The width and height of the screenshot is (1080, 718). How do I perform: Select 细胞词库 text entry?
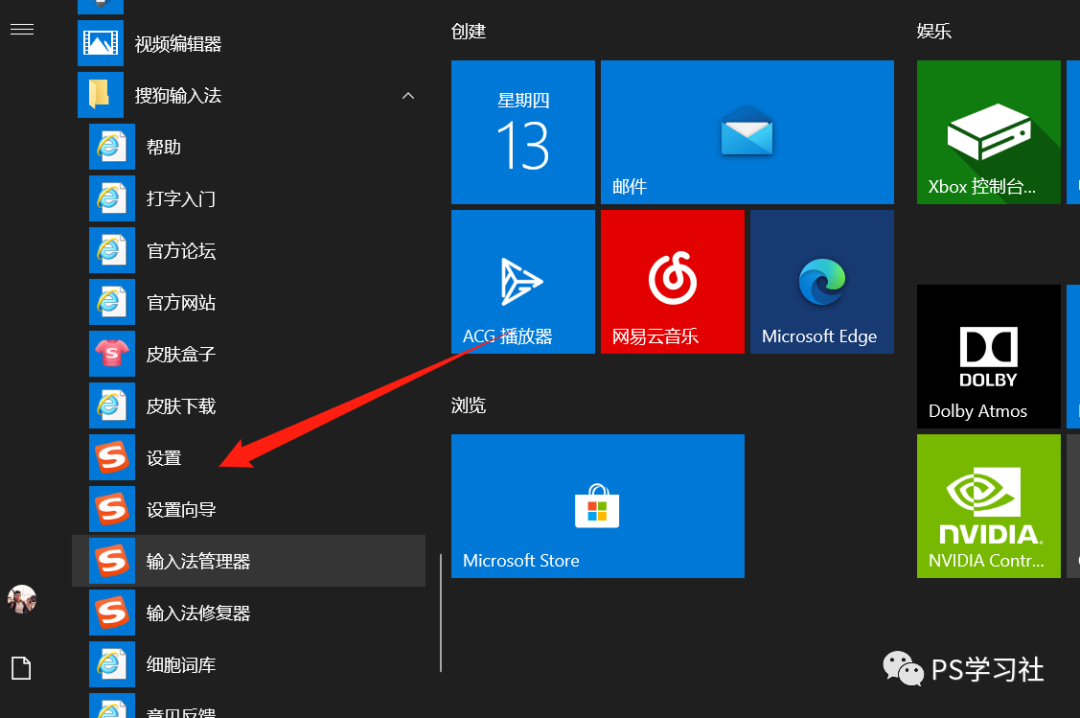(180, 665)
